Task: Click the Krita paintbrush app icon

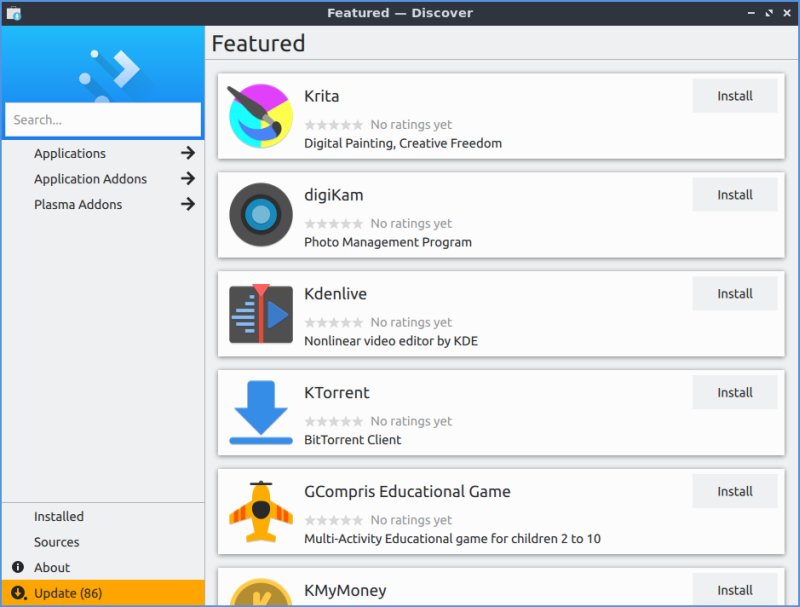Action: (260, 116)
